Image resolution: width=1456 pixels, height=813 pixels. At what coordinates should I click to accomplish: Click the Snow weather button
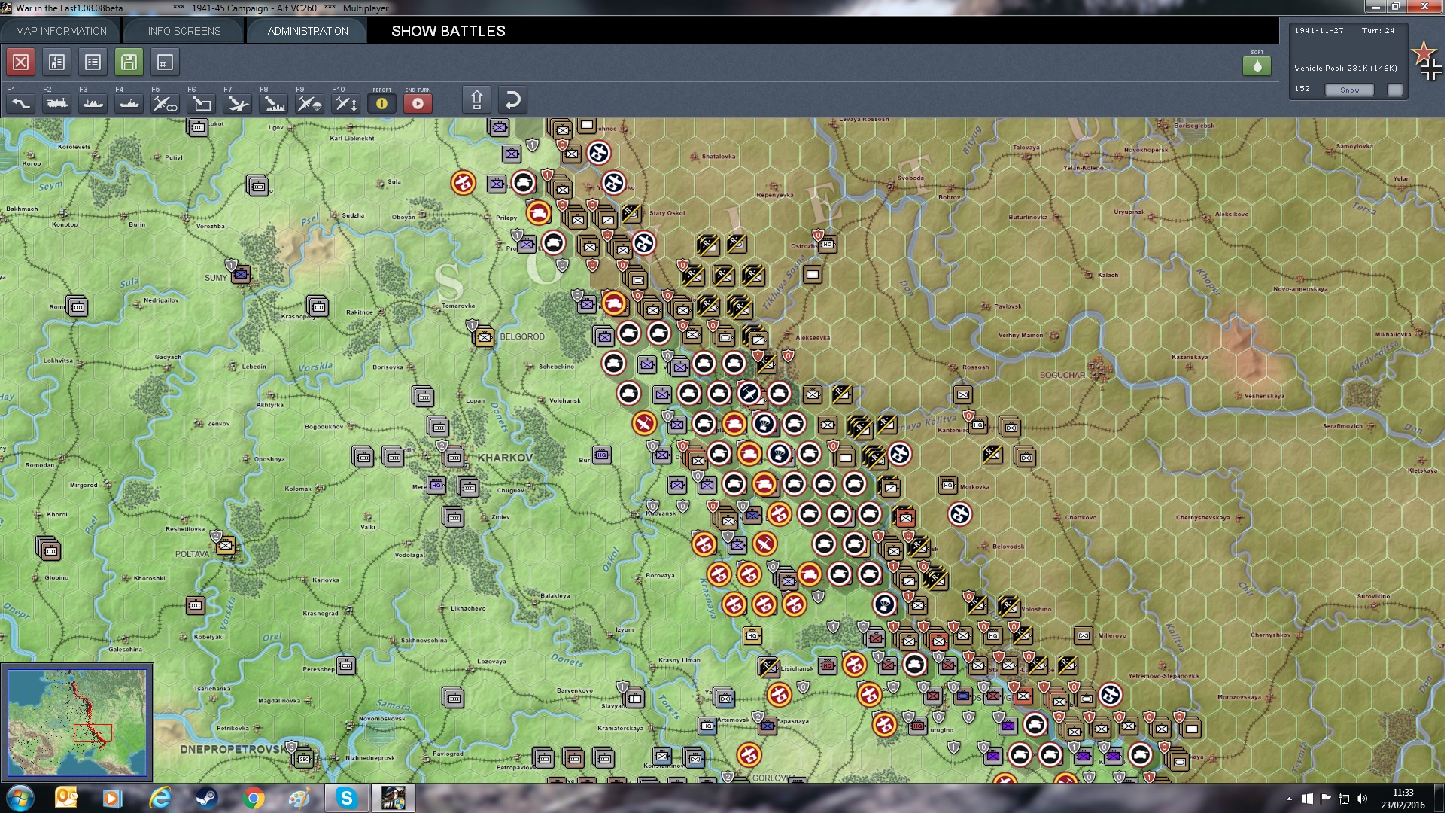(1349, 90)
